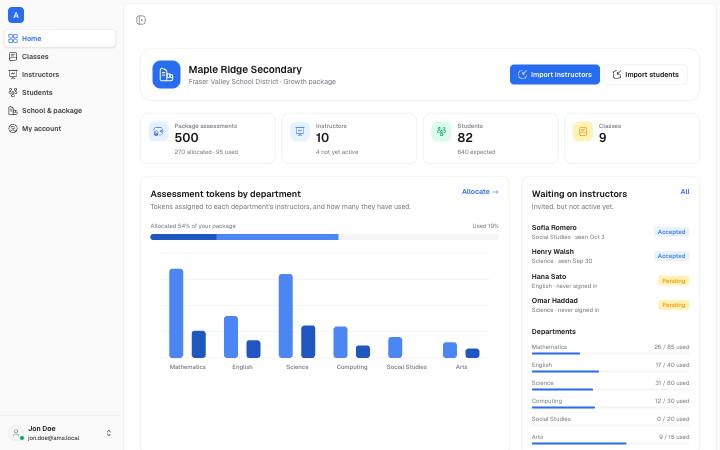Open Home in the sidebar
The image size is (720, 450).
click(x=60, y=39)
